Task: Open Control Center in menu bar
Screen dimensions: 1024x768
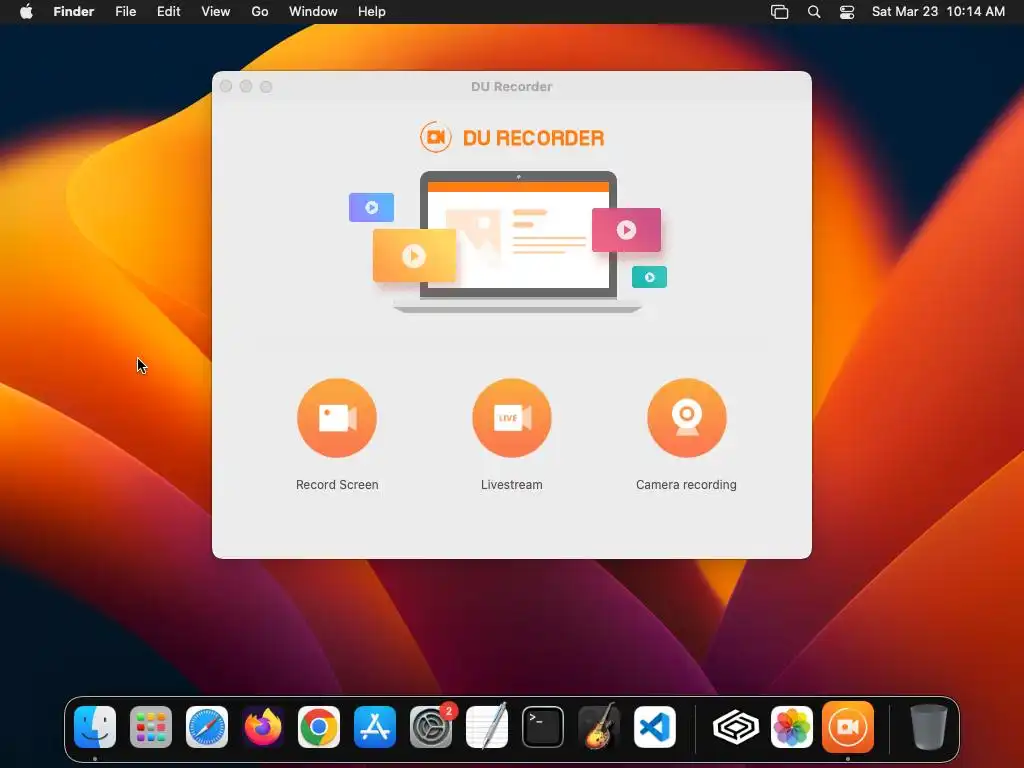Action: (847, 12)
